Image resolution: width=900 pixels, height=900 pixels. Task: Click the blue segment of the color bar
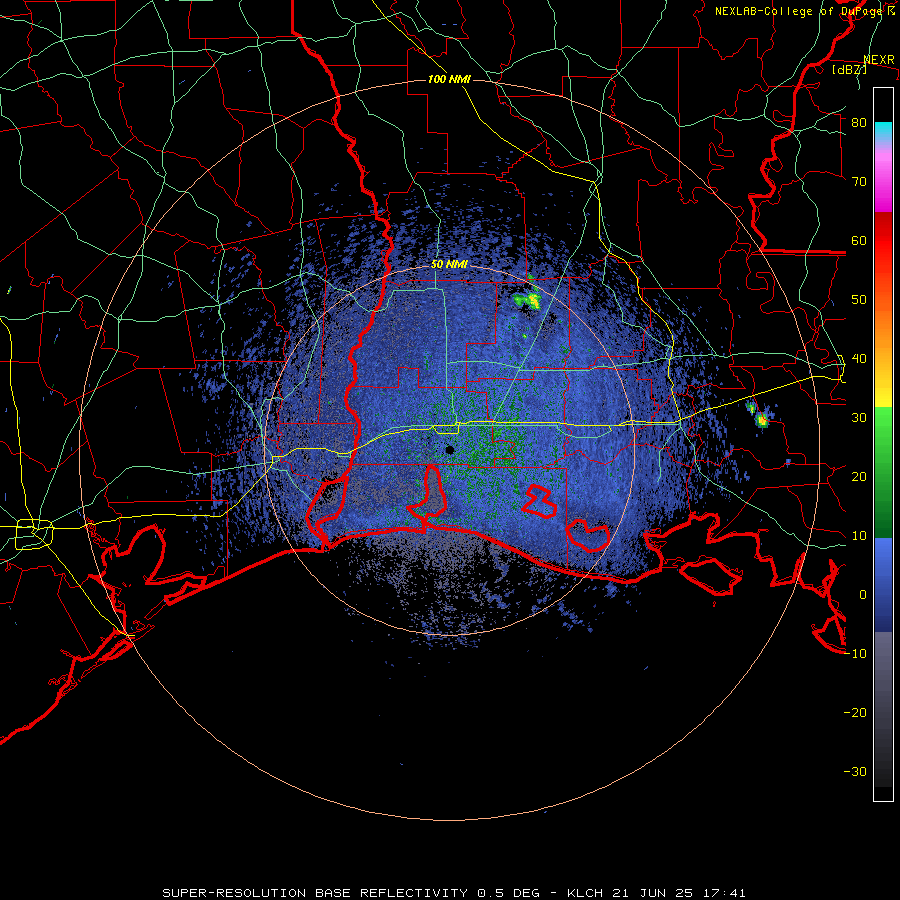[883, 585]
